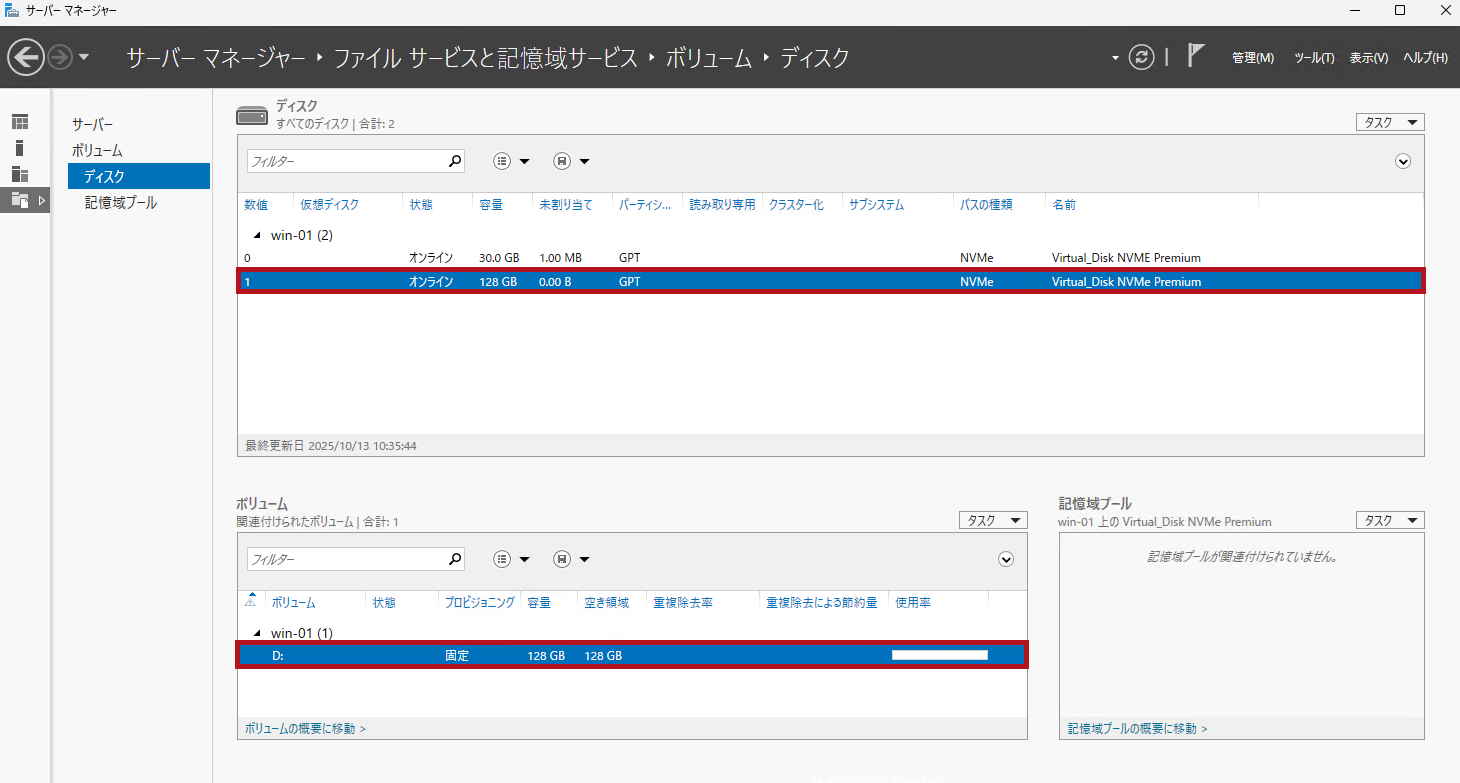Open the 管理(M) menu

click(x=1252, y=58)
